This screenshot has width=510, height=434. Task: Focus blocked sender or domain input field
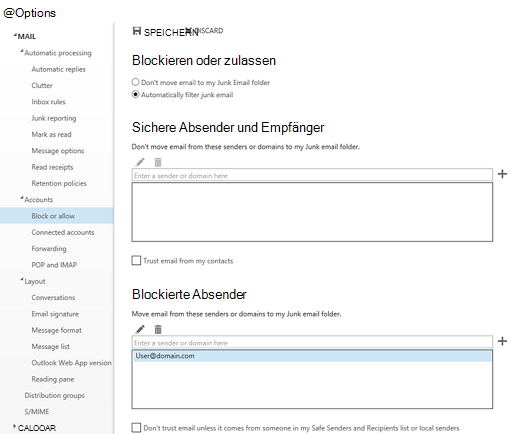[x=312, y=342]
